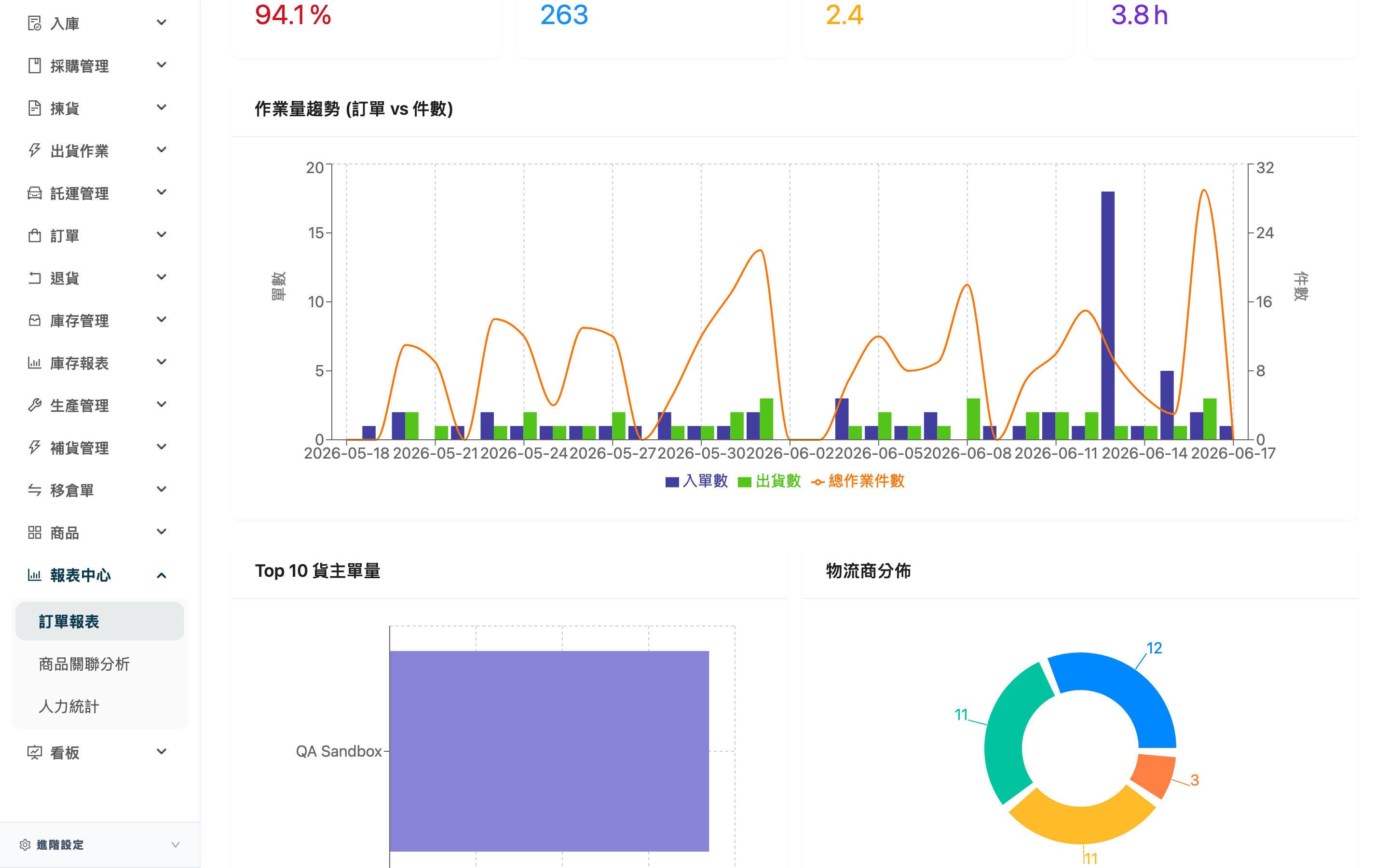The width and height of the screenshot is (1389, 868).
Task: Click the 263 metric value
Action: (x=564, y=15)
